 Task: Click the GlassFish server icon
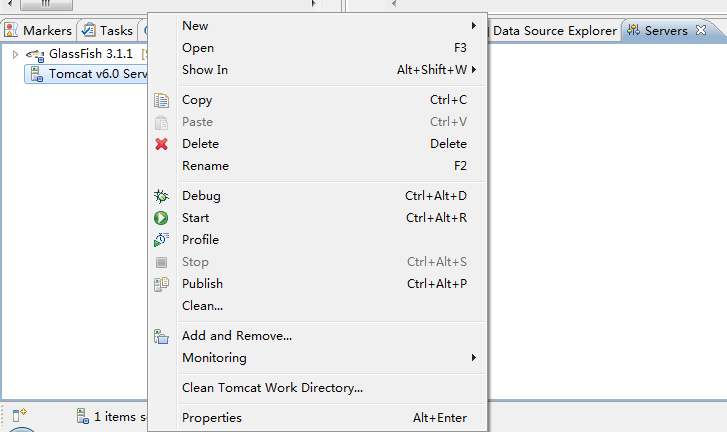pos(35,55)
